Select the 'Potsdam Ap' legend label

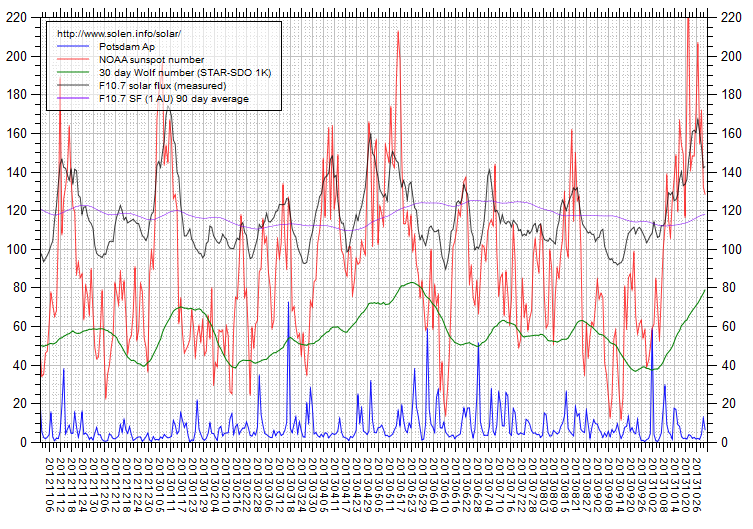click(x=127, y=47)
